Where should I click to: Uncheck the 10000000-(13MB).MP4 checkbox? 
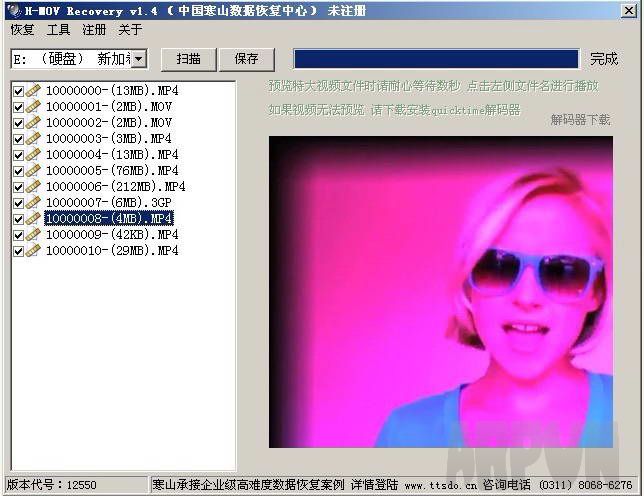[x=18, y=91]
